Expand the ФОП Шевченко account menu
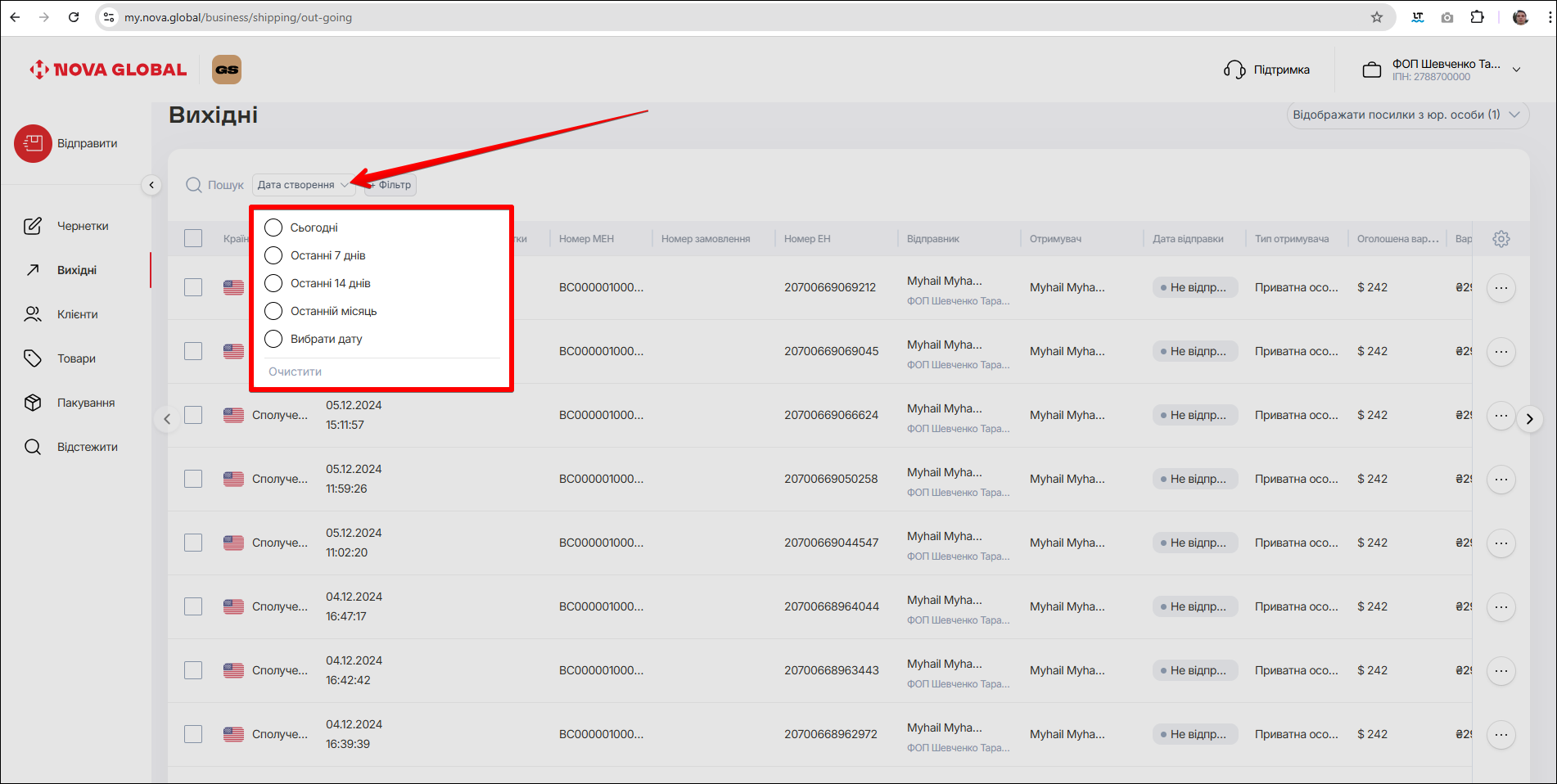The width and height of the screenshot is (1557, 784). [x=1516, y=70]
